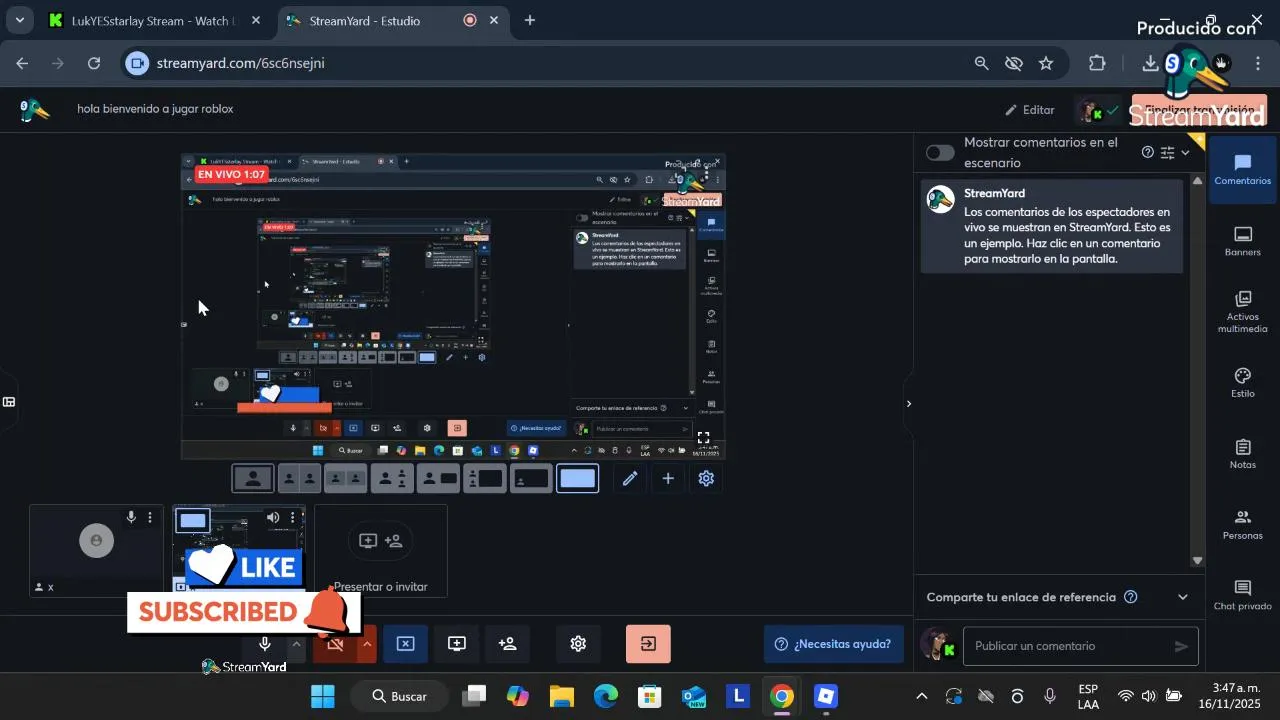The height and width of the screenshot is (720, 1280).
Task: Bookmark page with star icon
Action: click(x=1046, y=63)
